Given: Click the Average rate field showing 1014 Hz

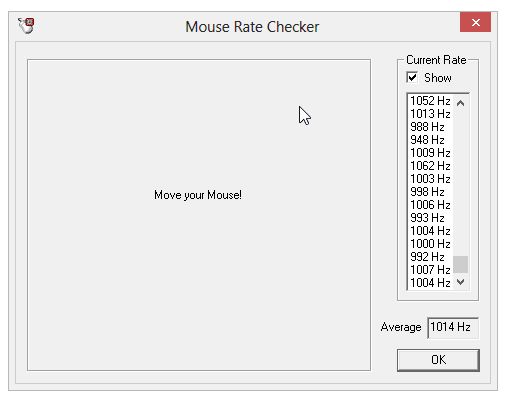Looking at the screenshot, I should (453, 327).
